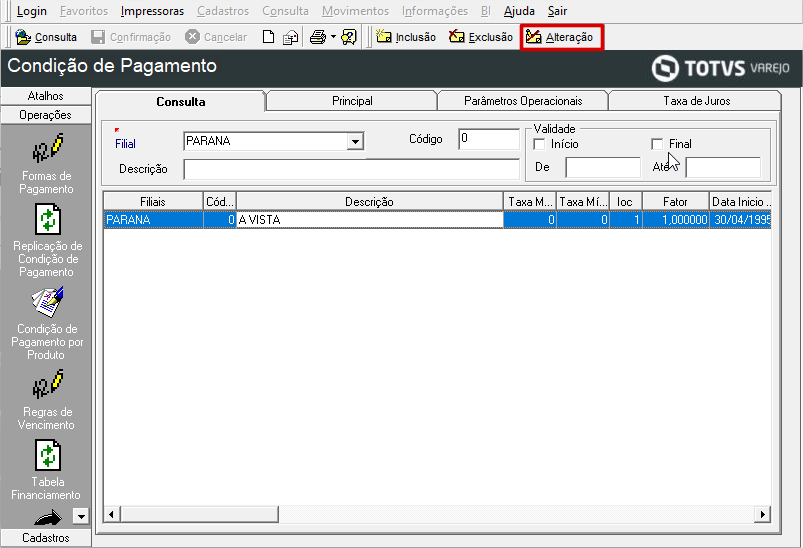Open Tabela Financiamento shortcut
The width and height of the screenshot is (803, 548).
pyautogui.click(x=46, y=470)
